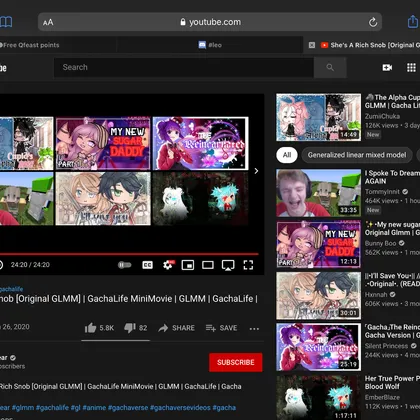Viewport: 420px width, 420px height.
Task: Open the Safari share sheet icon
Action: pyautogui.click(x=413, y=22)
